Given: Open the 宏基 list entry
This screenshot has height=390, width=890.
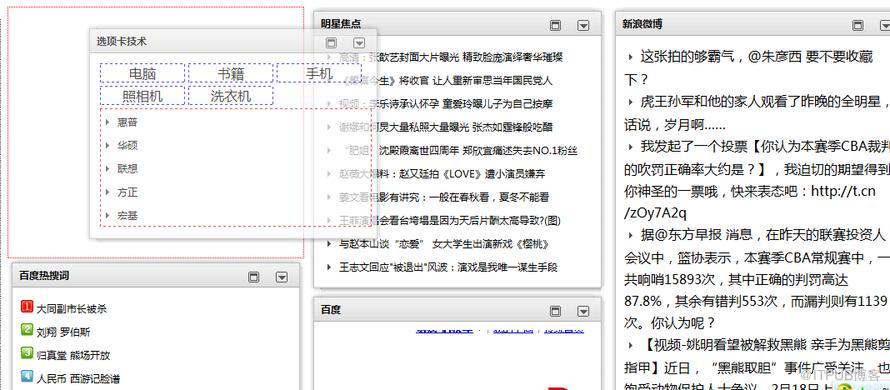Looking at the screenshot, I should pyautogui.click(x=127, y=216).
